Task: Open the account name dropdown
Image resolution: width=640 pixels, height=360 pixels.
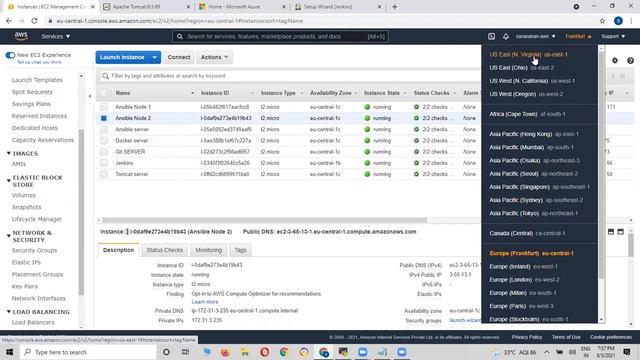Action: coord(535,36)
